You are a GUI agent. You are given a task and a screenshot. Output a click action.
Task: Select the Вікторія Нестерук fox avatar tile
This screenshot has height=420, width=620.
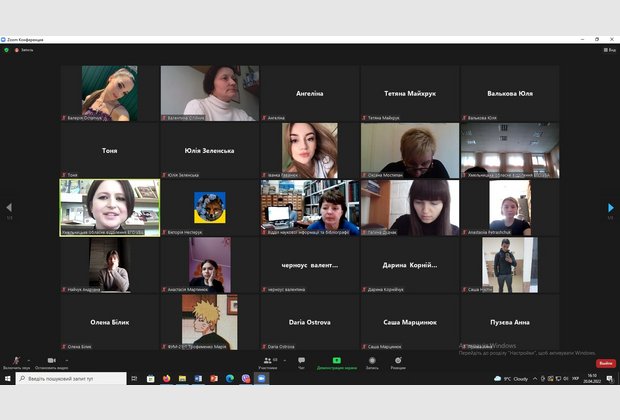coord(210,208)
